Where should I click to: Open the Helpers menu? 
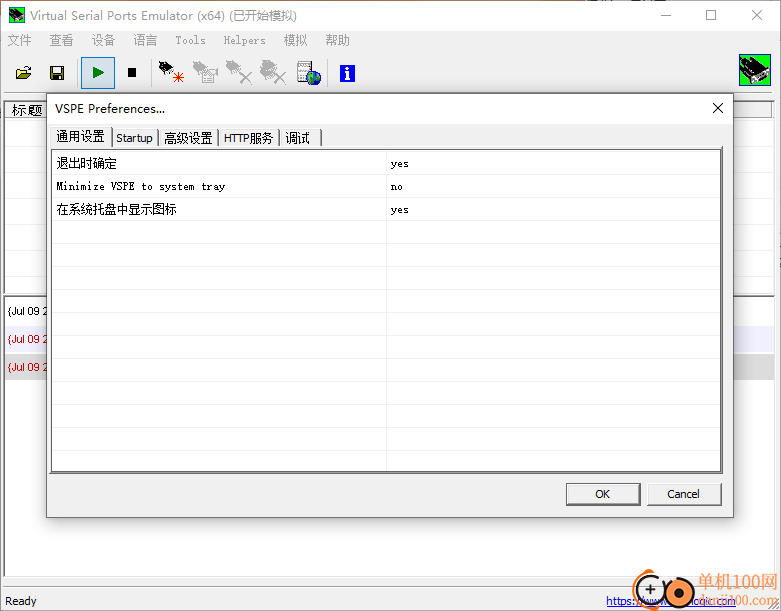pos(245,40)
